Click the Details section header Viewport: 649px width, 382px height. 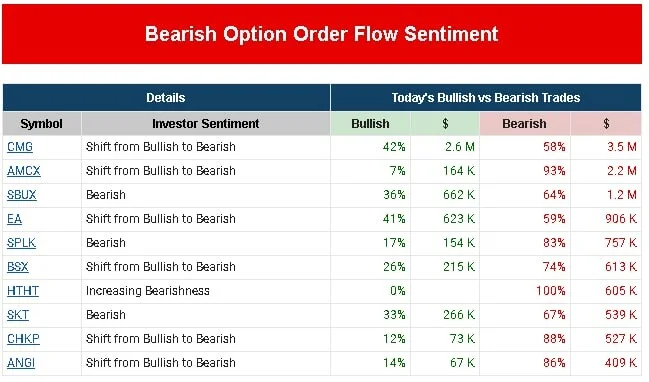166,98
